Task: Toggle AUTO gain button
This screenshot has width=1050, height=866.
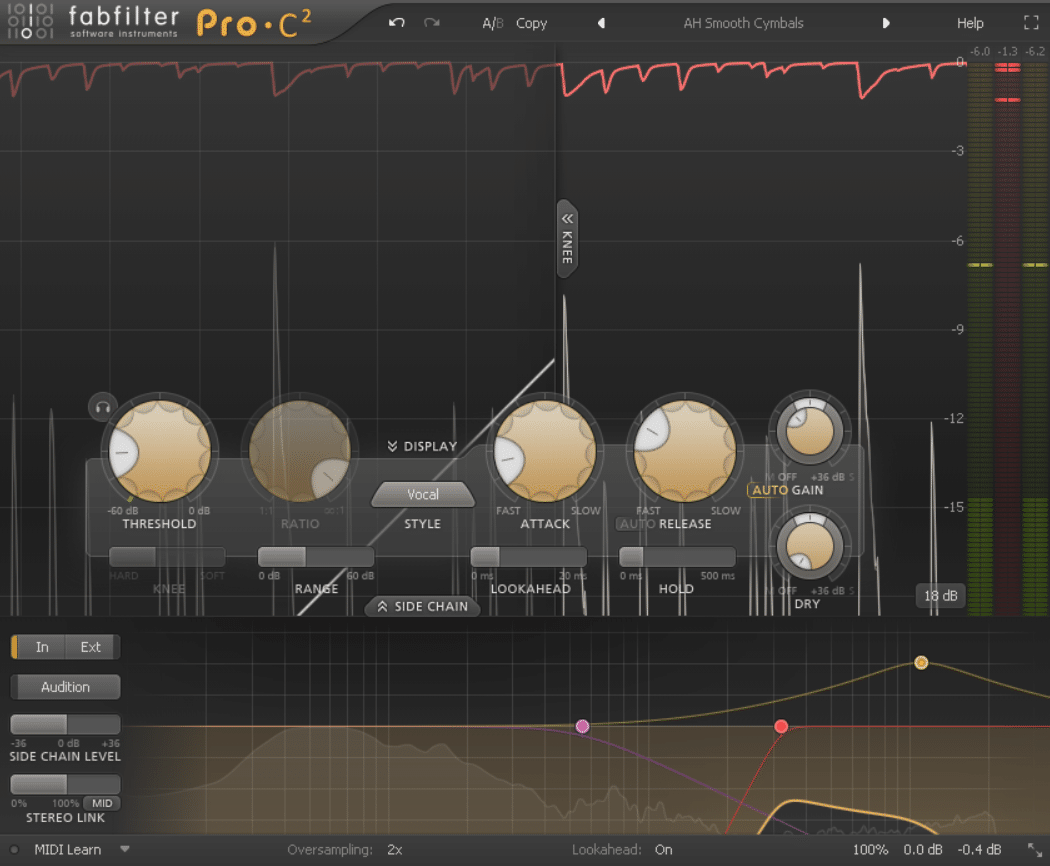Action: [769, 490]
